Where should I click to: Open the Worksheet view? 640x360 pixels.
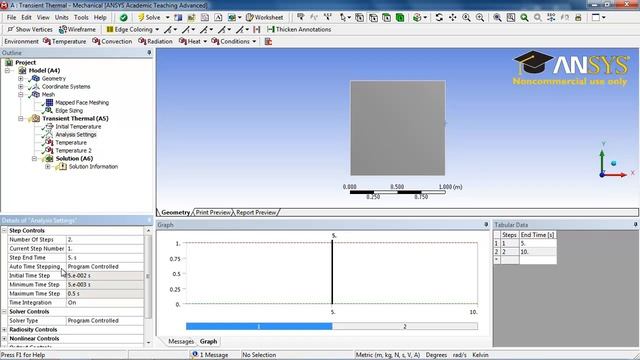tap(264, 18)
